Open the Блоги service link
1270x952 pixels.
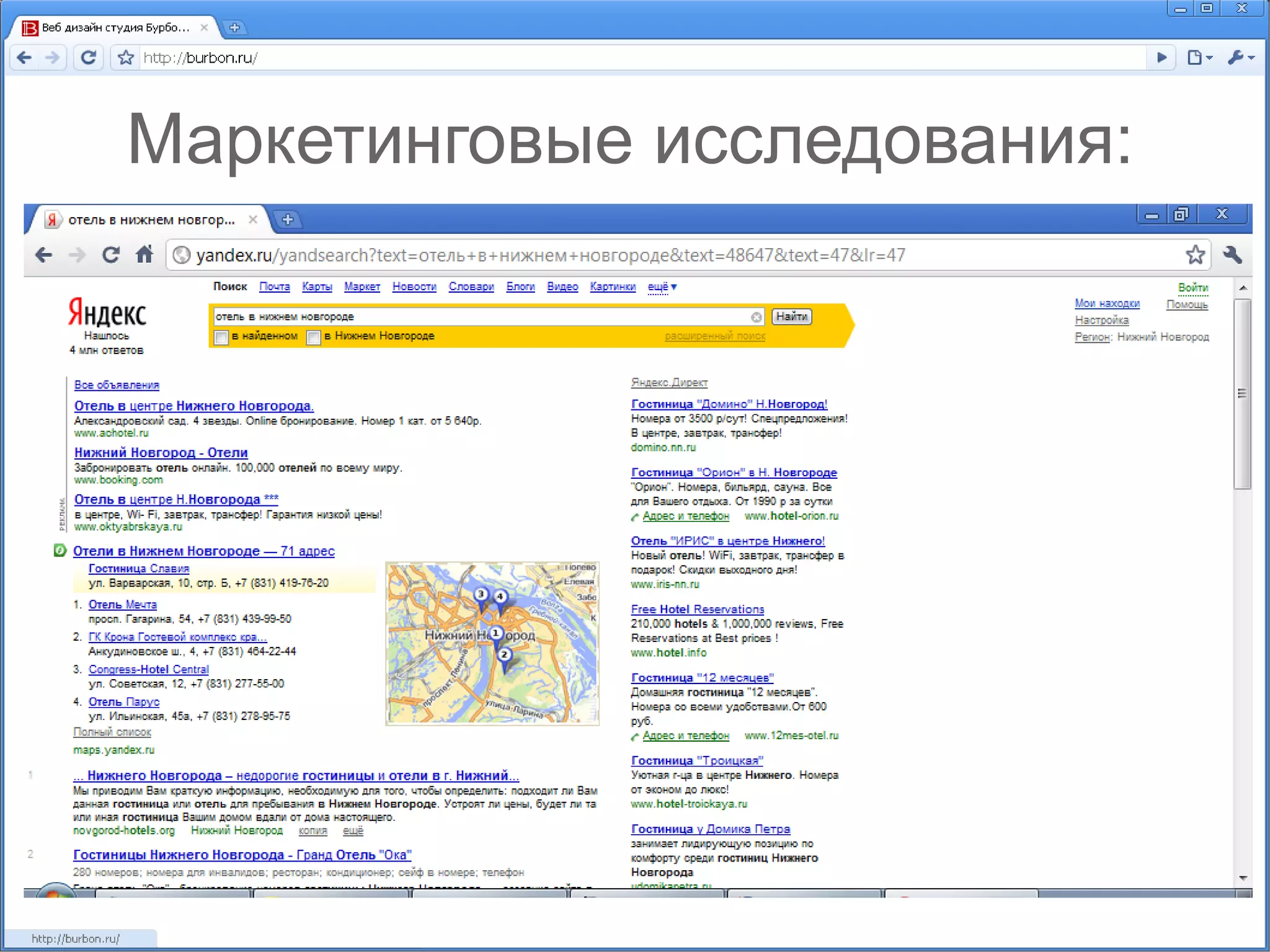pyautogui.click(x=520, y=287)
